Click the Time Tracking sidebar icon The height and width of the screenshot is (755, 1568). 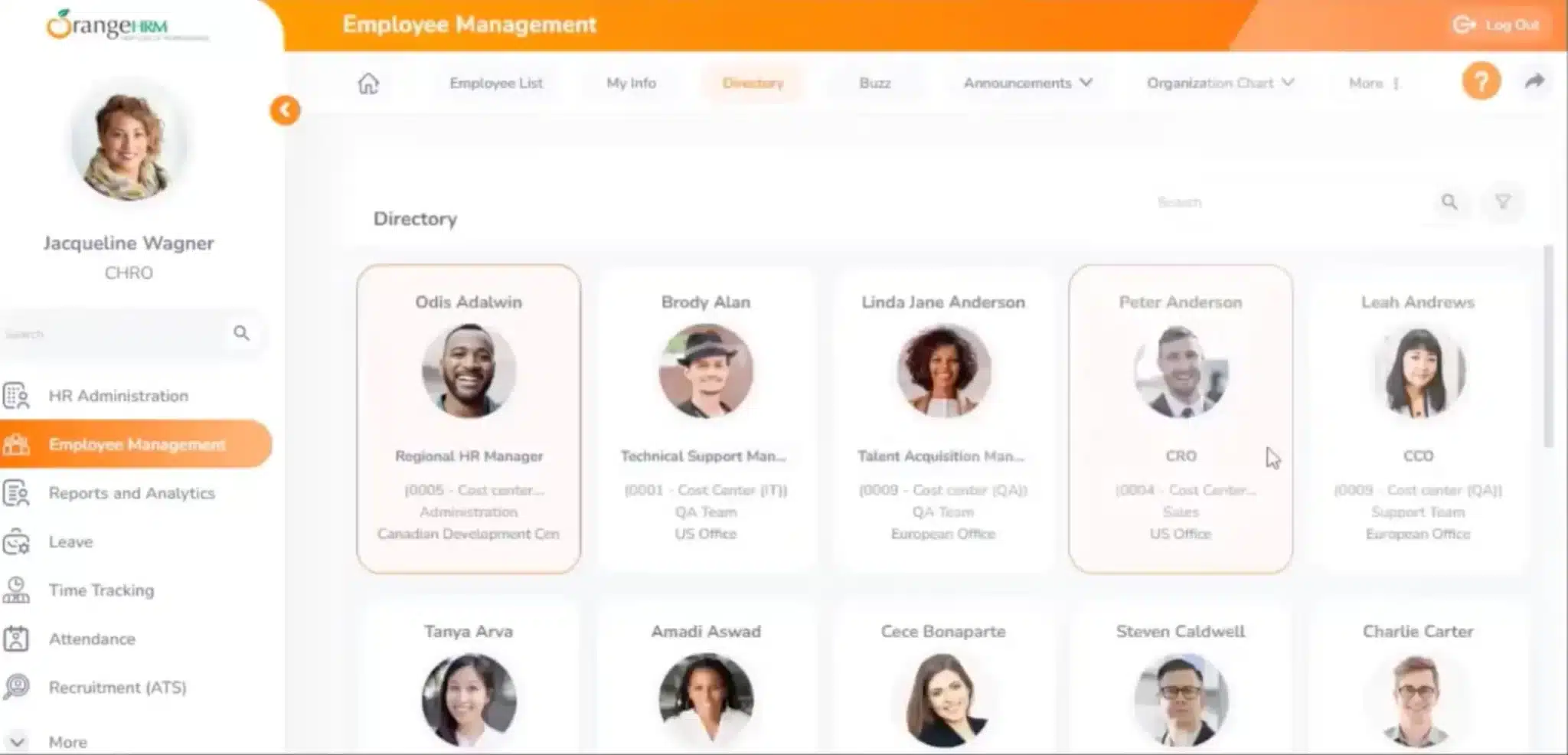[16, 590]
